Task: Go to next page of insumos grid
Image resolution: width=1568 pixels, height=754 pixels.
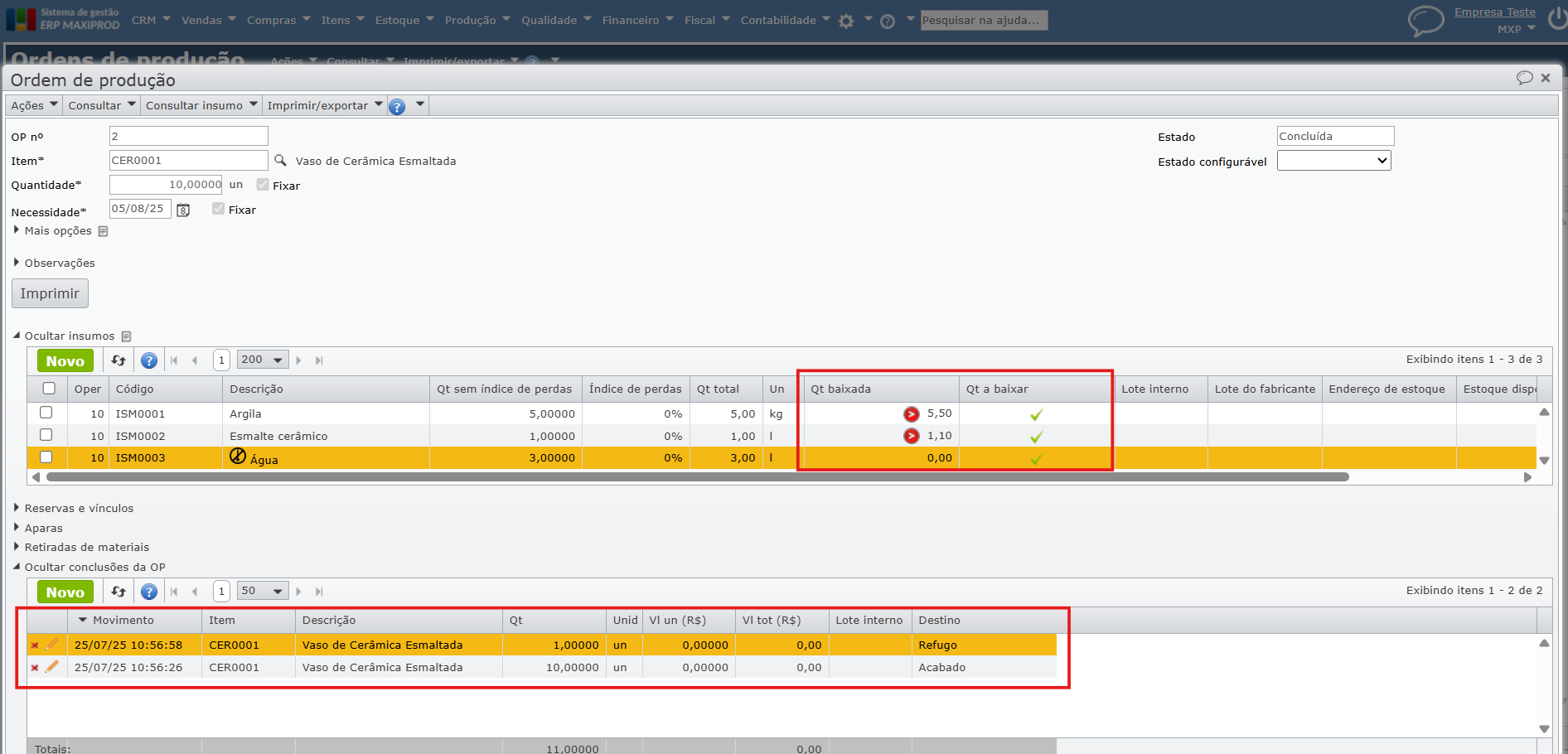Action: pyautogui.click(x=298, y=360)
